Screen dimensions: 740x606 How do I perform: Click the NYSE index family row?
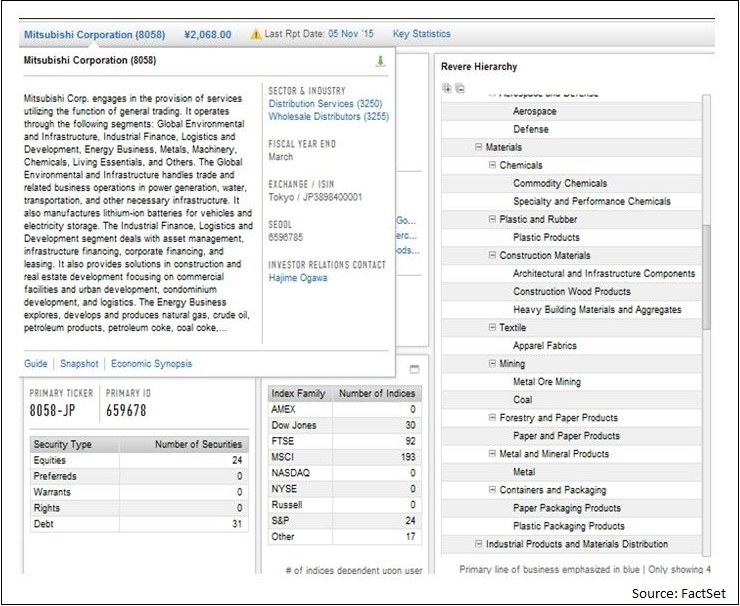[345, 489]
